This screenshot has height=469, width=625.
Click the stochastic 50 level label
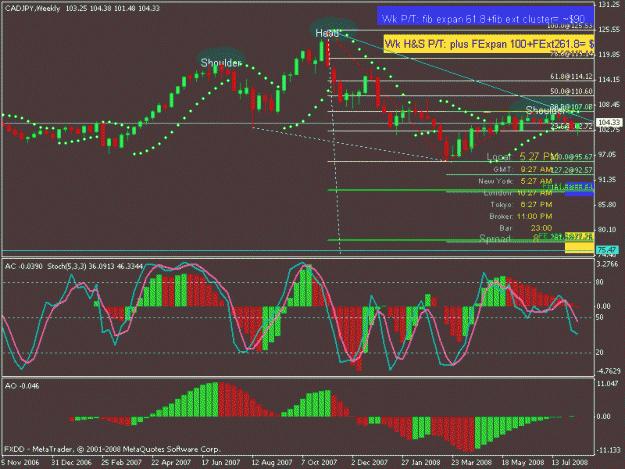(599, 318)
